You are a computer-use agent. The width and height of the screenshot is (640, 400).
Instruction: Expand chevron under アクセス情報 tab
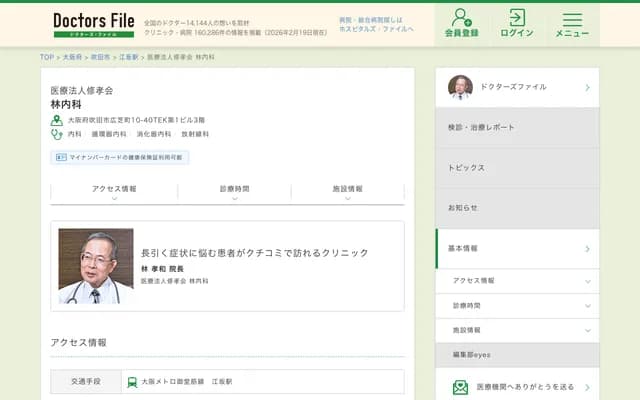pyautogui.click(x=114, y=198)
